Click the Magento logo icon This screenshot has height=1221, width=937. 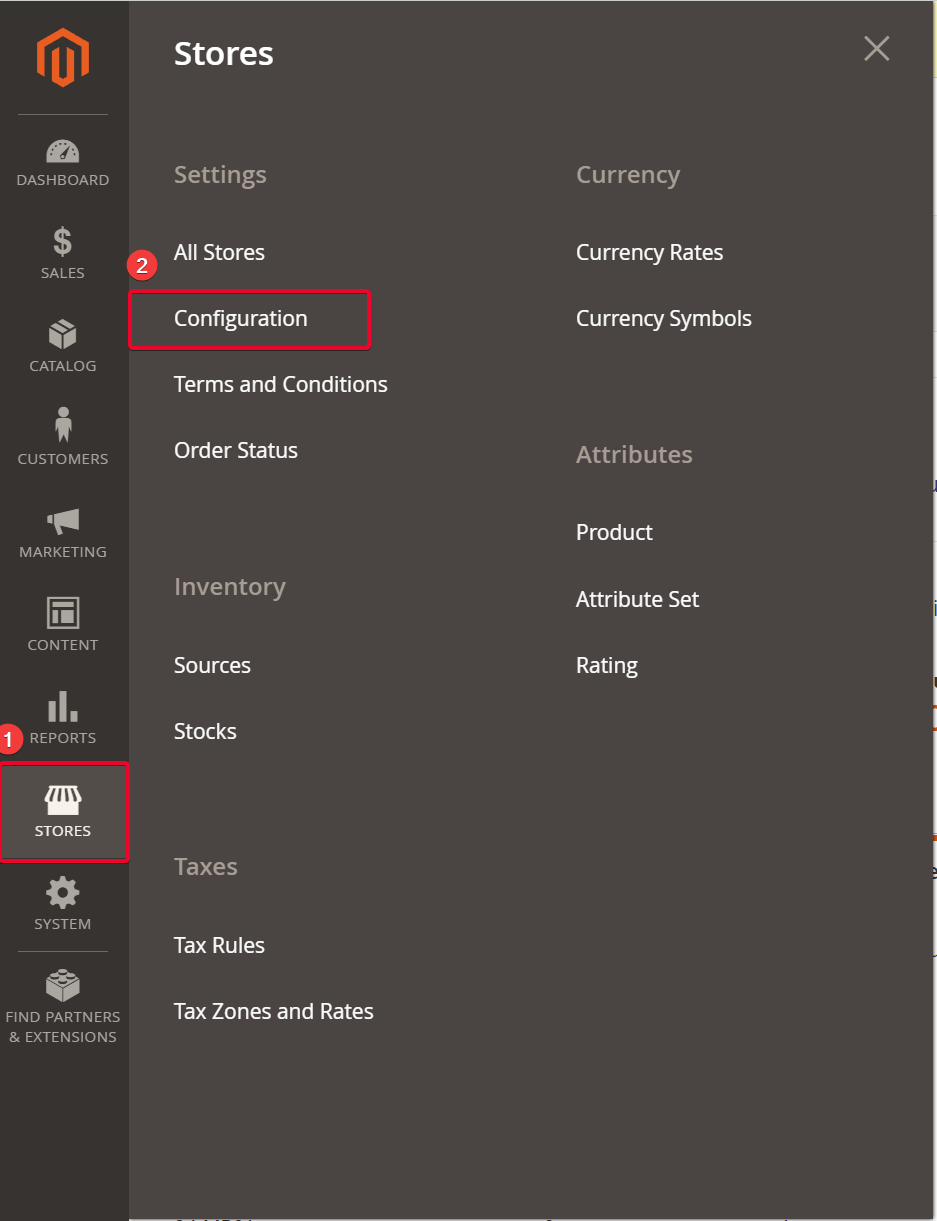pyautogui.click(x=63, y=58)
